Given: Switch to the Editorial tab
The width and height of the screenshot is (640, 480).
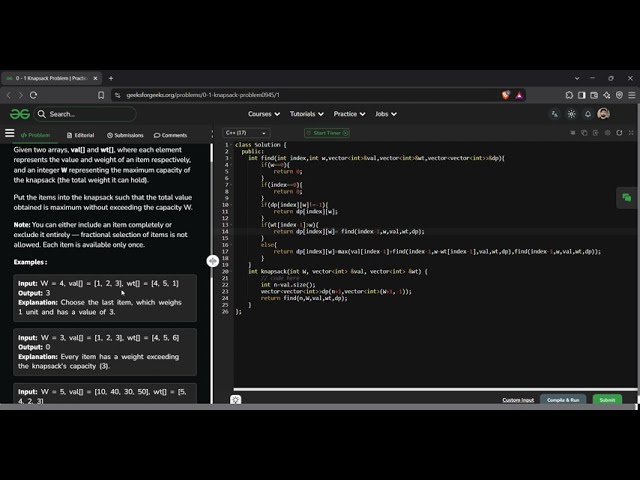Looking at the screenshot, I should click(80, 135).
